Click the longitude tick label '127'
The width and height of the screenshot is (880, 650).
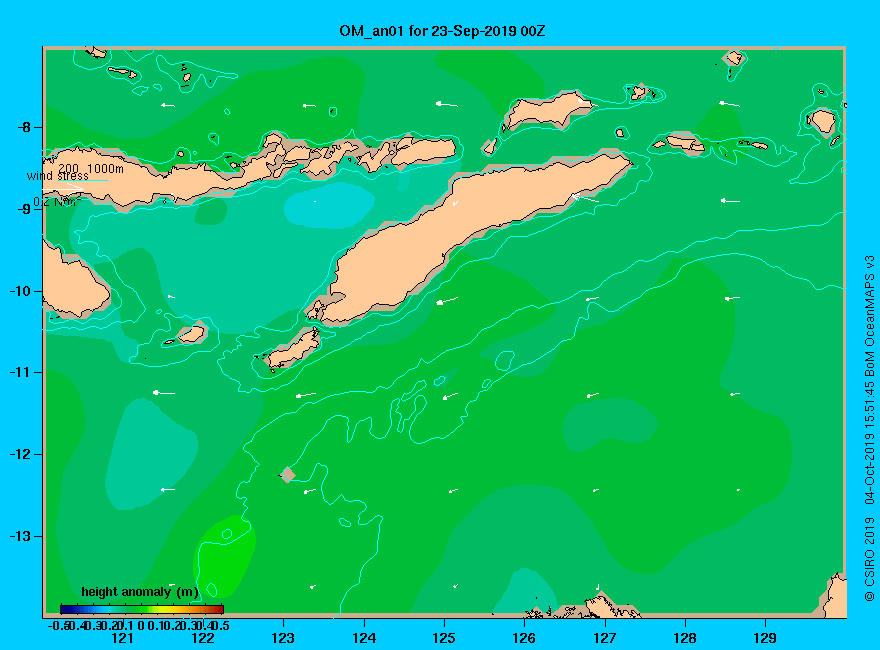[604, 638]
